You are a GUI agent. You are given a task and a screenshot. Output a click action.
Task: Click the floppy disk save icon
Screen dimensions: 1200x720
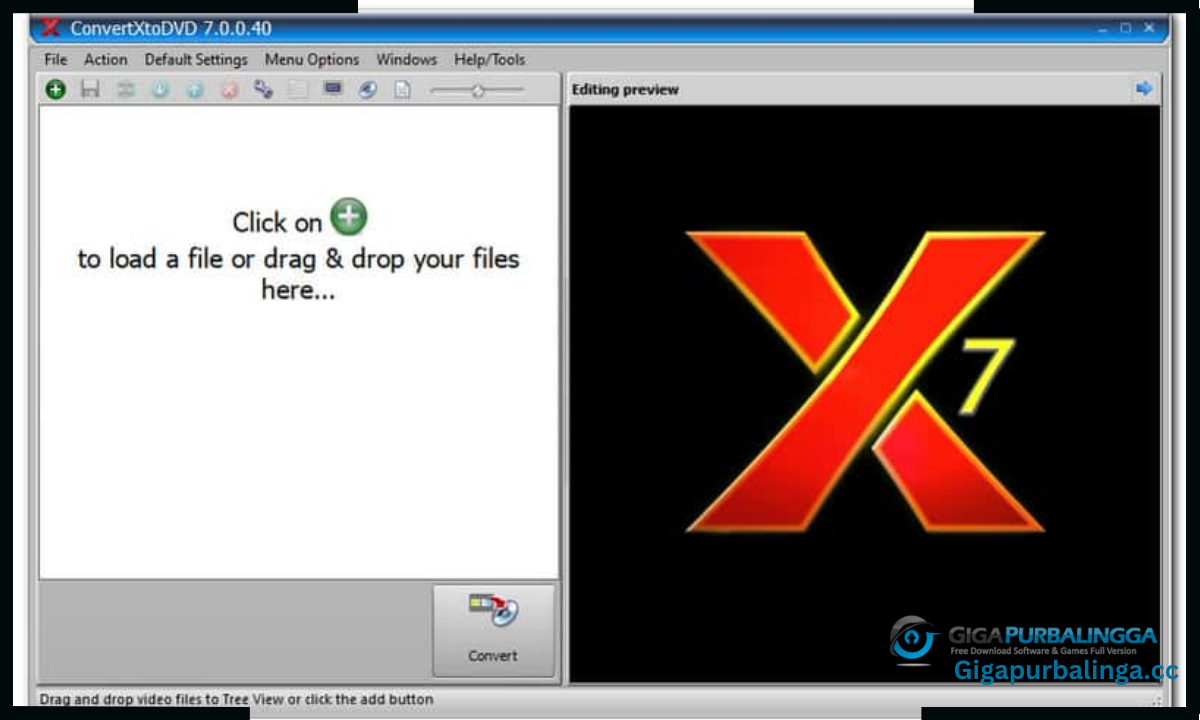pyautogui.click(x=90, y=89)
